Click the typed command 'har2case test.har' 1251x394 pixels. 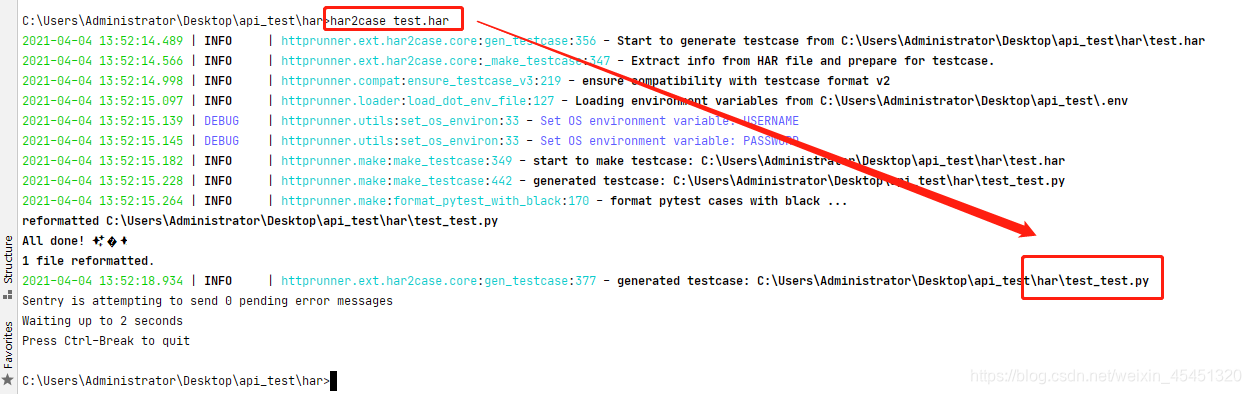(389, 21)
